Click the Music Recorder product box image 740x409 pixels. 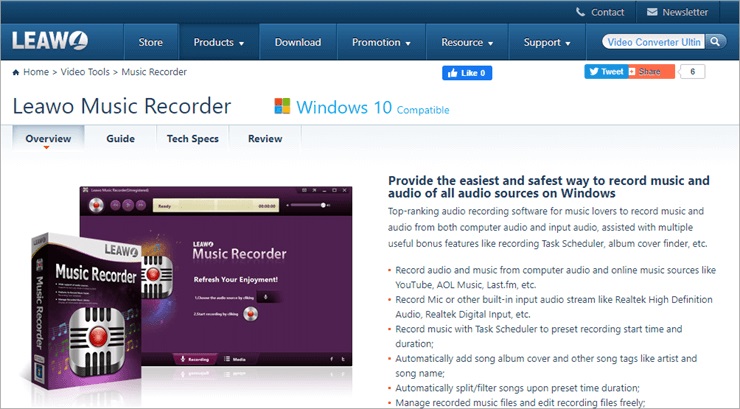[x=85, y=311]
